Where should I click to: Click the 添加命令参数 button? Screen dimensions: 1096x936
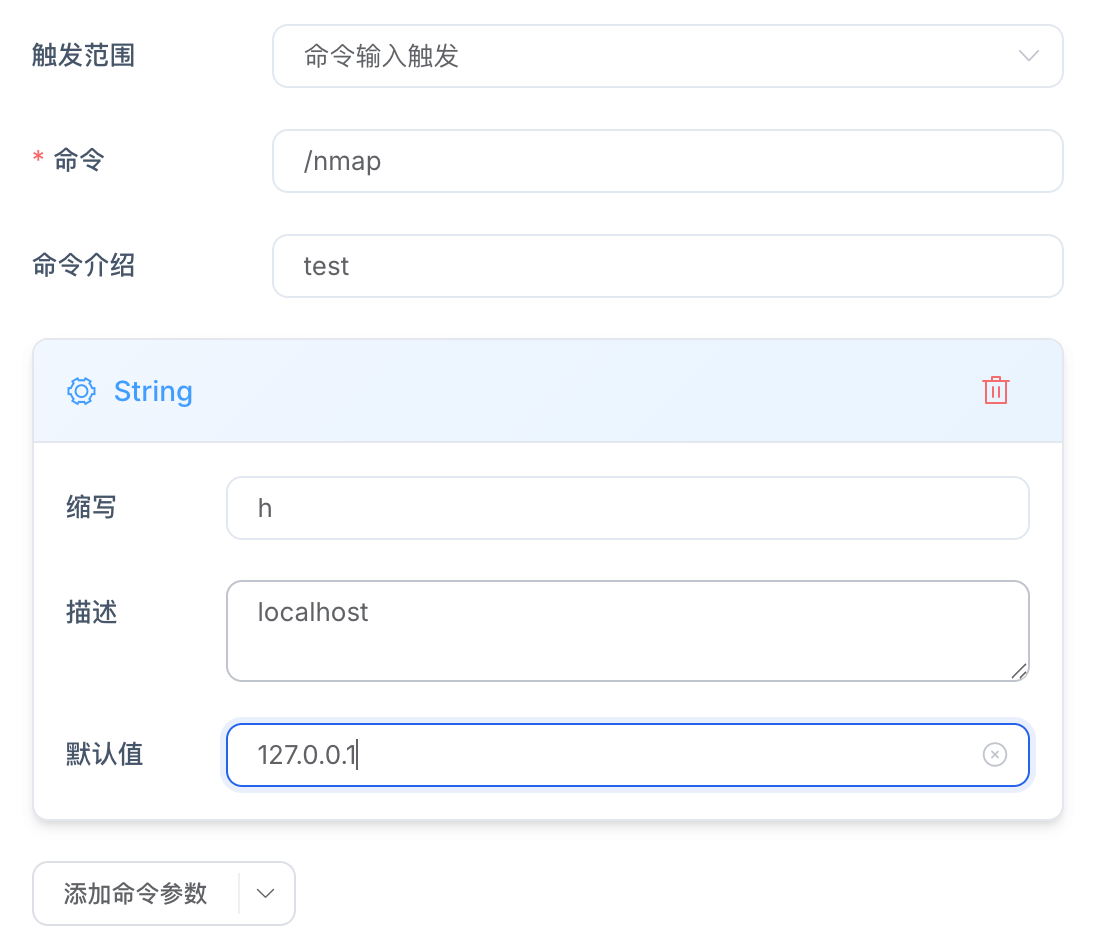[x=136, y=893]
